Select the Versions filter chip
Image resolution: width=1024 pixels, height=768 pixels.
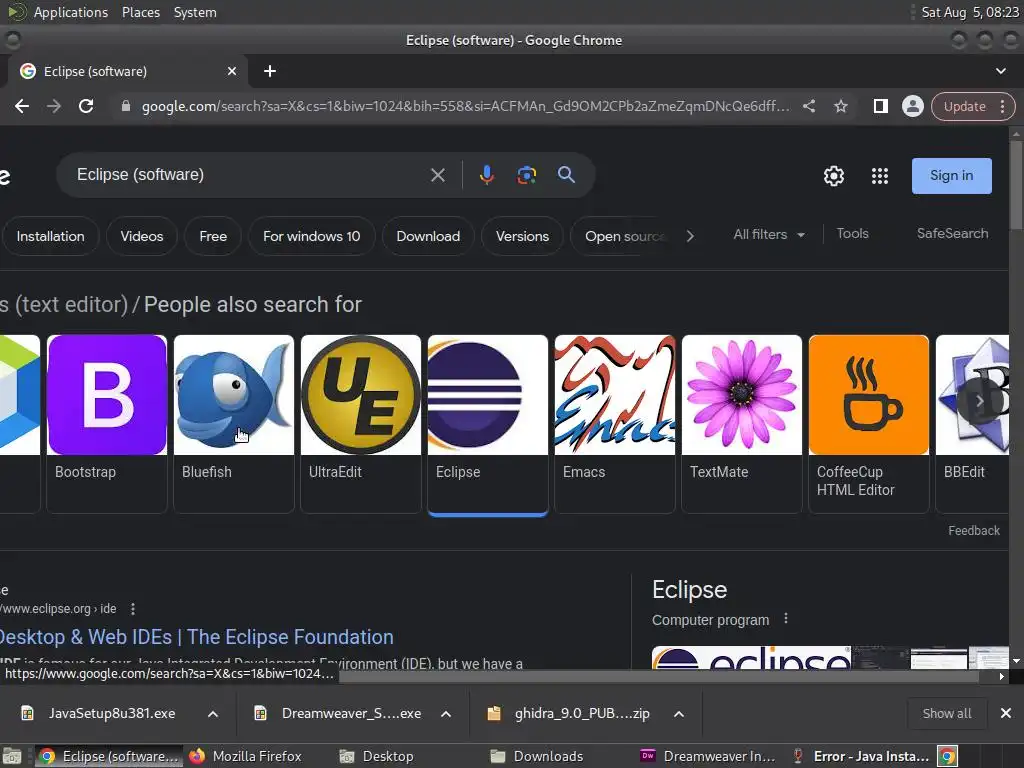(x=522, y=236)
